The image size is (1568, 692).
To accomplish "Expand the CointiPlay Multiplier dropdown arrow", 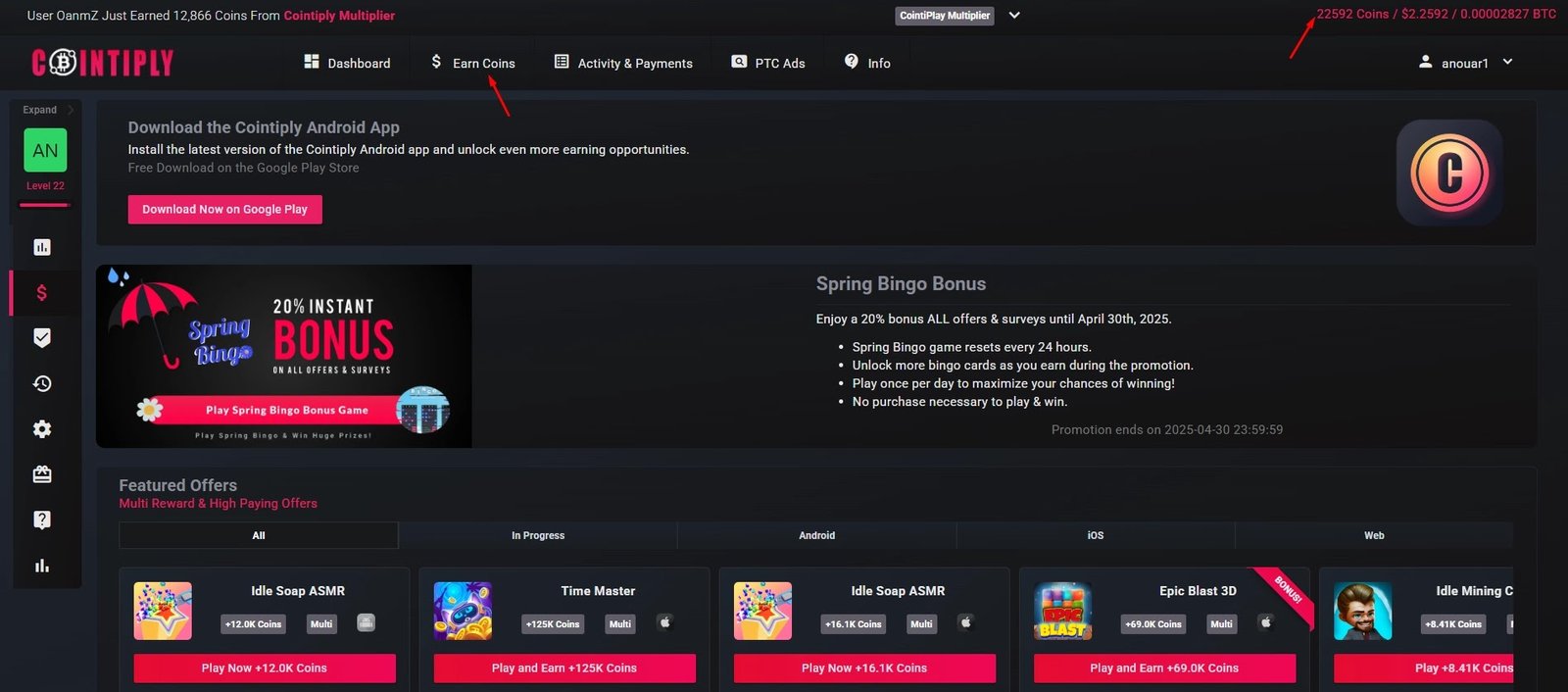I will point(1014,16).
